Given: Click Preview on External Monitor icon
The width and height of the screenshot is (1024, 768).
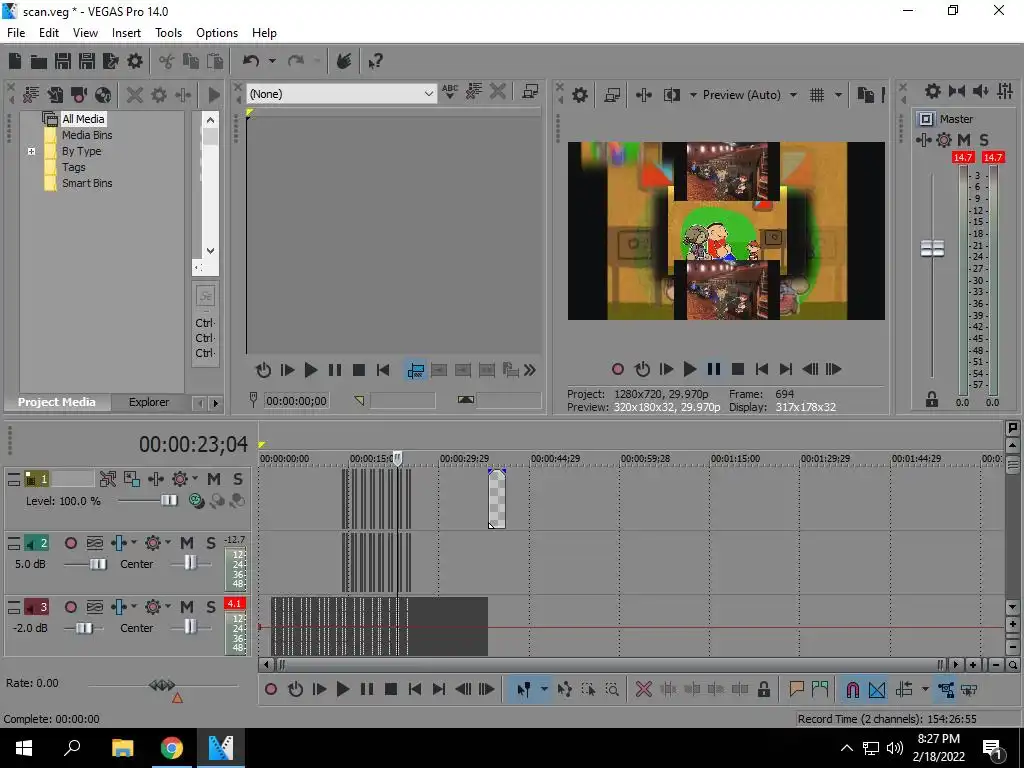Looking at the screenshot, I should pyautogui.click(x=613, y=95).
